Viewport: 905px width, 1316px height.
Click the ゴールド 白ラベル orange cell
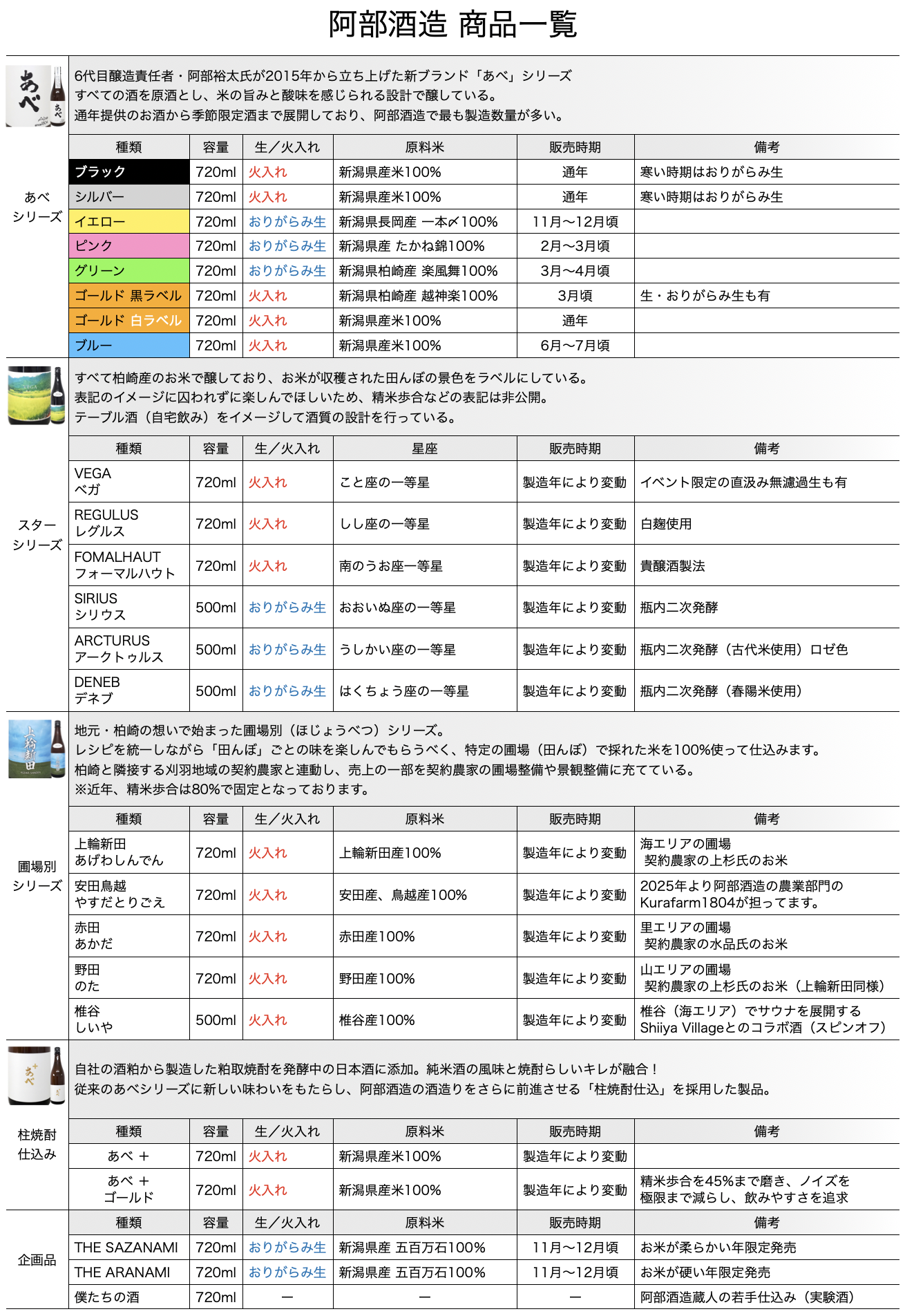pos(129,321)
